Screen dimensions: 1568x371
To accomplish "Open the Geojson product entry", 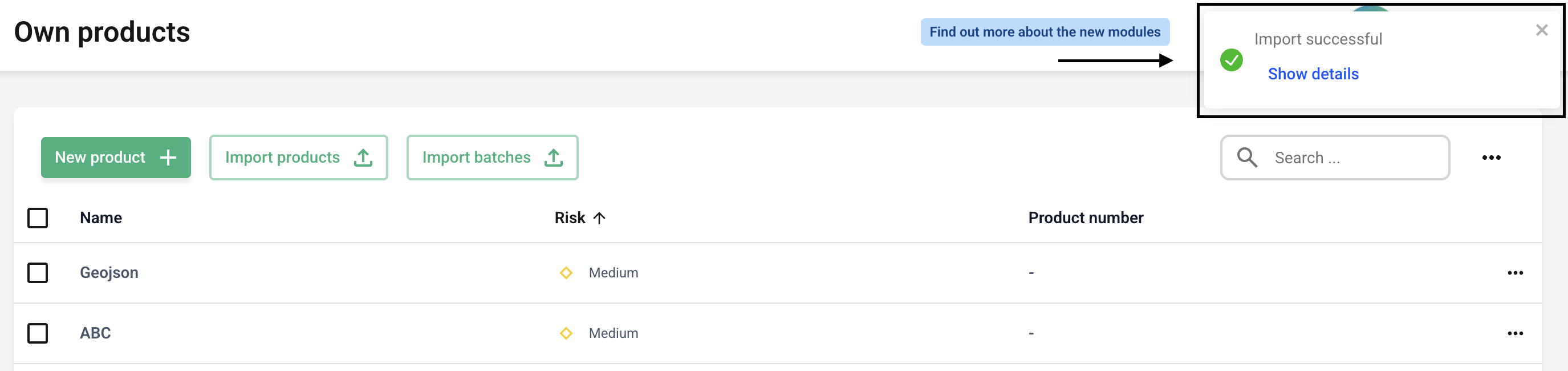I will pos(109,273).
